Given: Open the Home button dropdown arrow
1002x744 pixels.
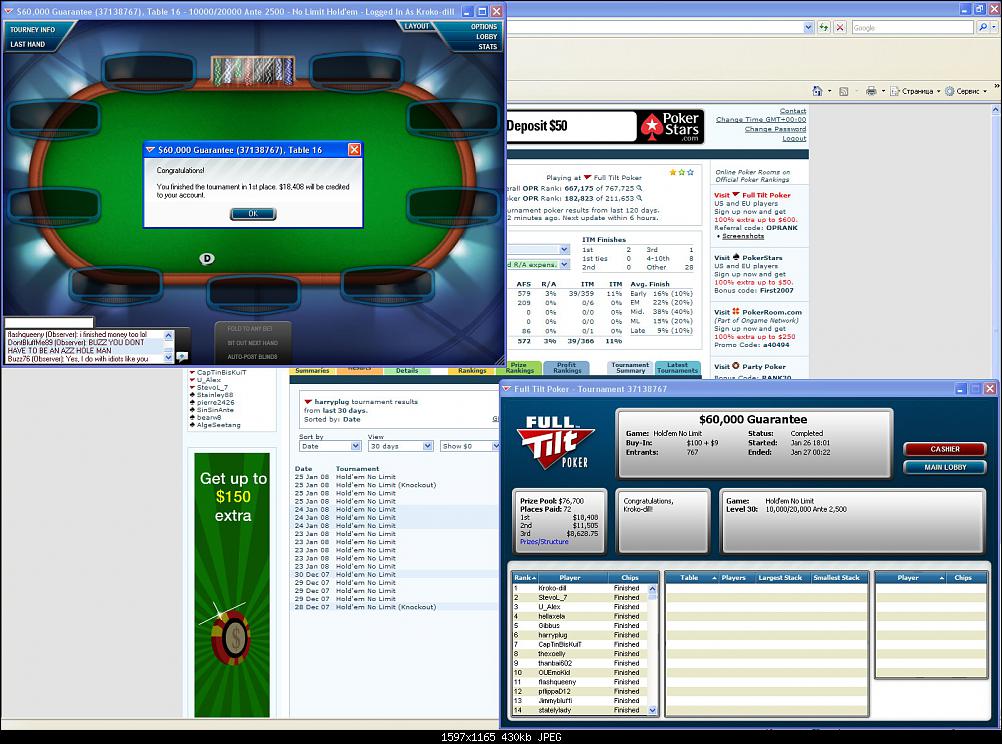Looking at the screenshot, I should [829, 91].
